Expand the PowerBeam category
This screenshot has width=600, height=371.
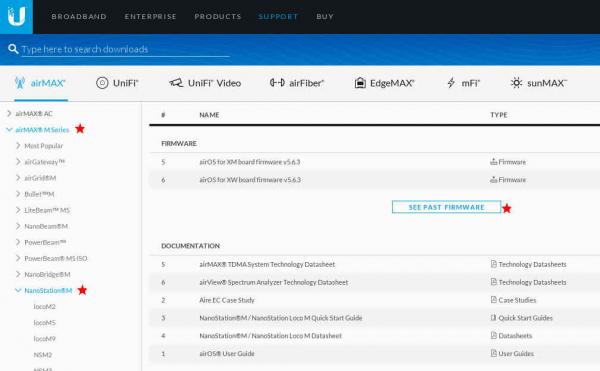tap(18, 242)
